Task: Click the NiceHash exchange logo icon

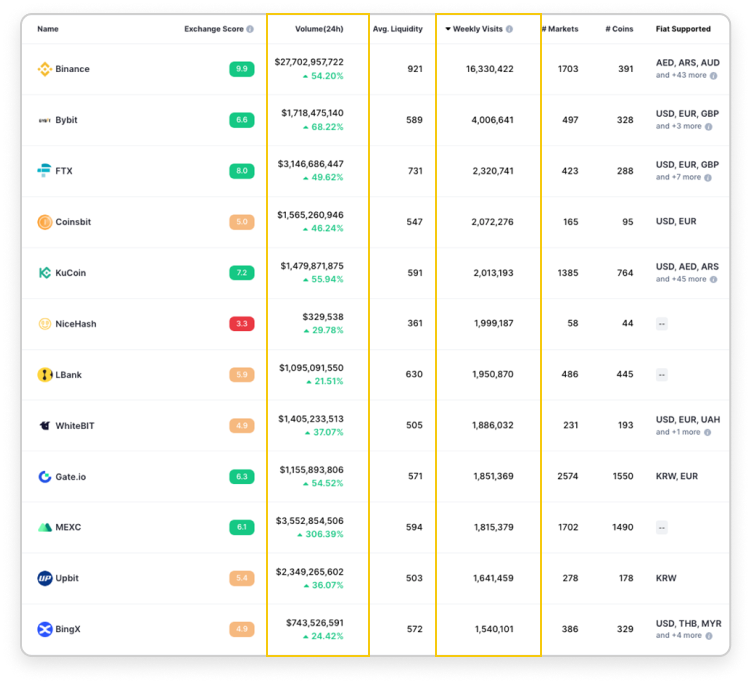Action: 45,324
